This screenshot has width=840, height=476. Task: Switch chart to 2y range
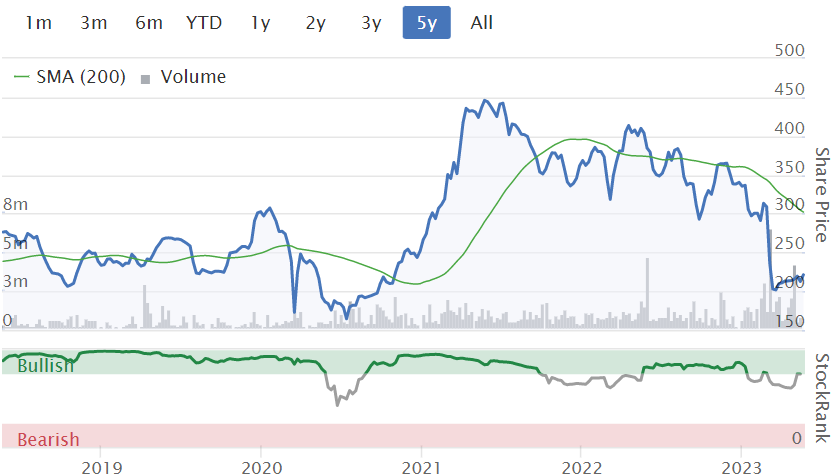[x=316, y=22]
